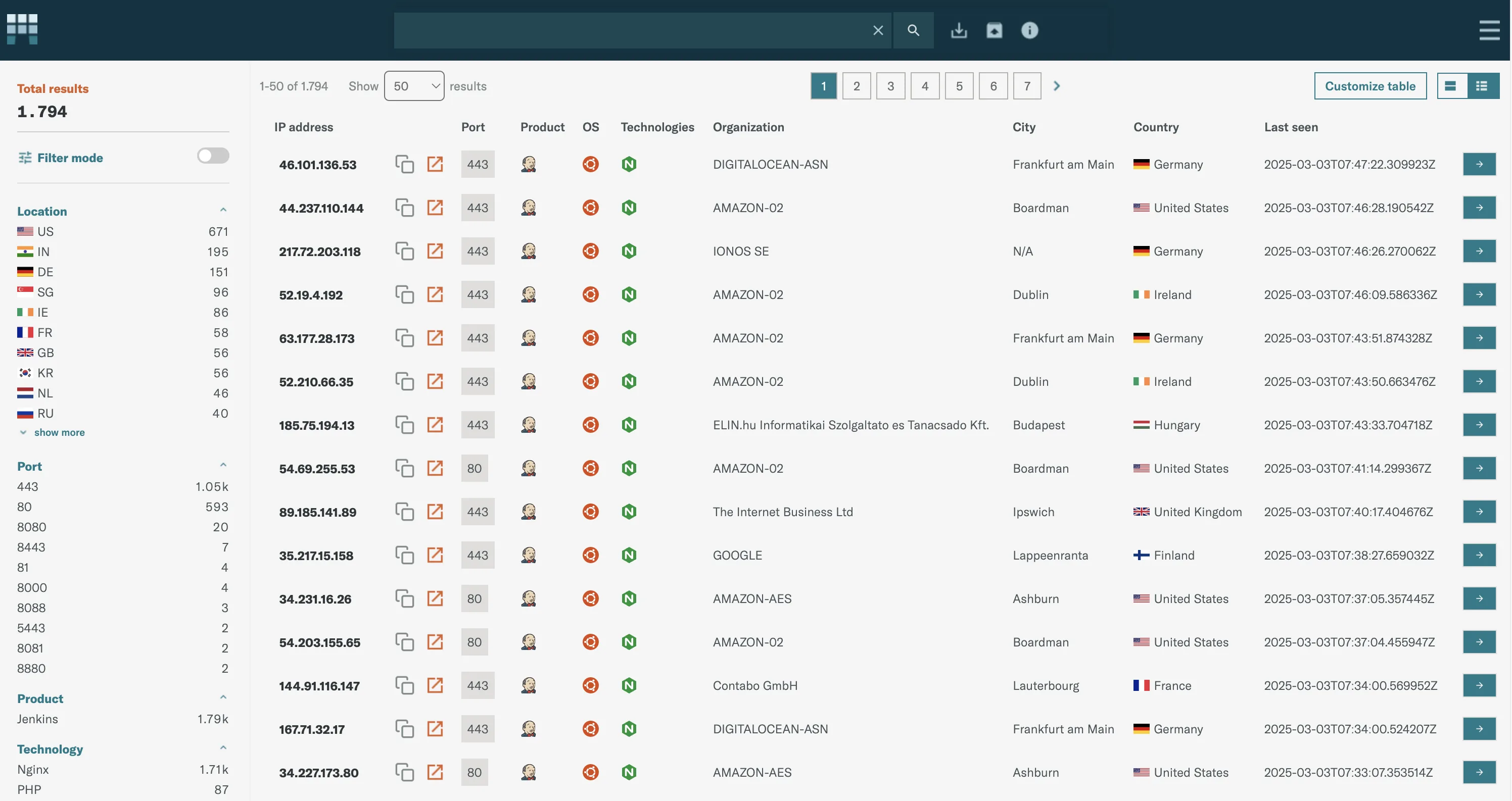
Task: Open 34.227.173.80 external link icon
Action: (435, 772)
